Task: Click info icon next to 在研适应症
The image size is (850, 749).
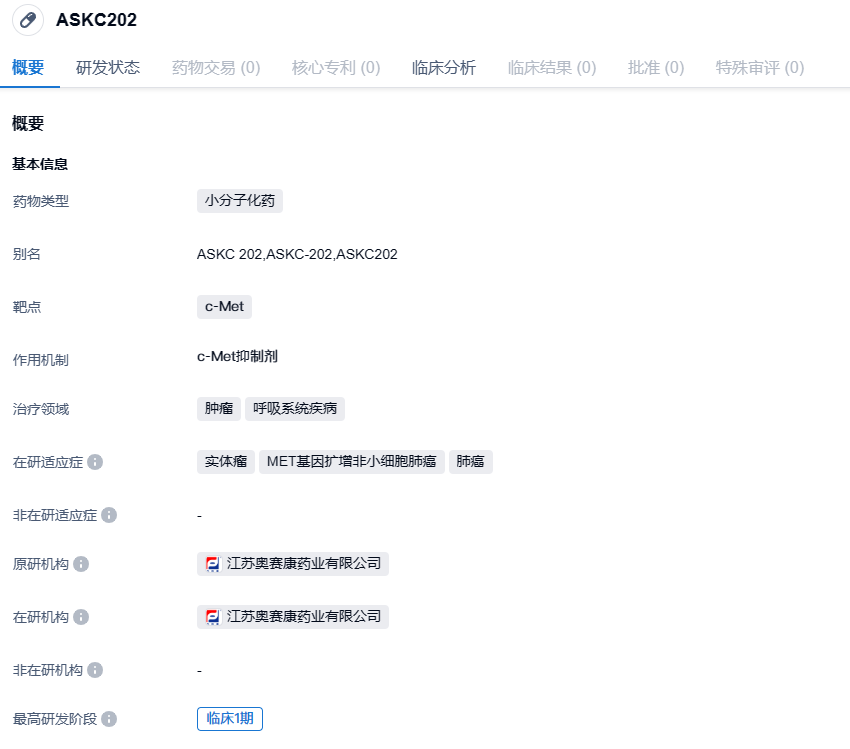Action: [95, 462]
